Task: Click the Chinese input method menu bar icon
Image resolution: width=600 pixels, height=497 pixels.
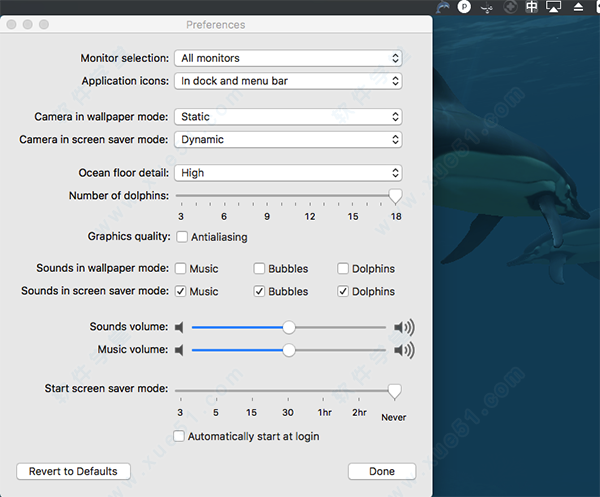Action: [532, 7]
